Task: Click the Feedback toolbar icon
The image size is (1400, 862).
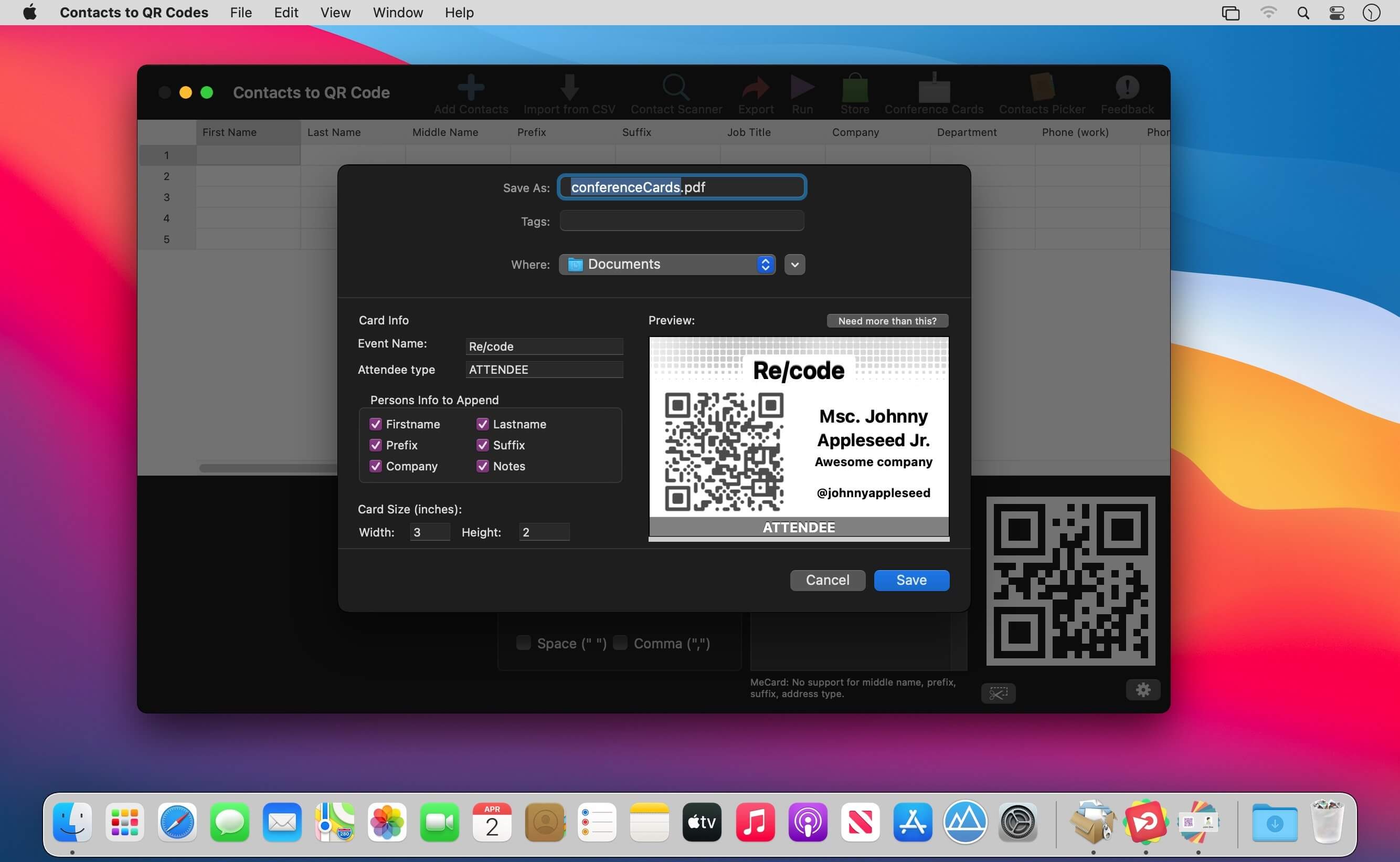Action: click(x=1127, y=88)
